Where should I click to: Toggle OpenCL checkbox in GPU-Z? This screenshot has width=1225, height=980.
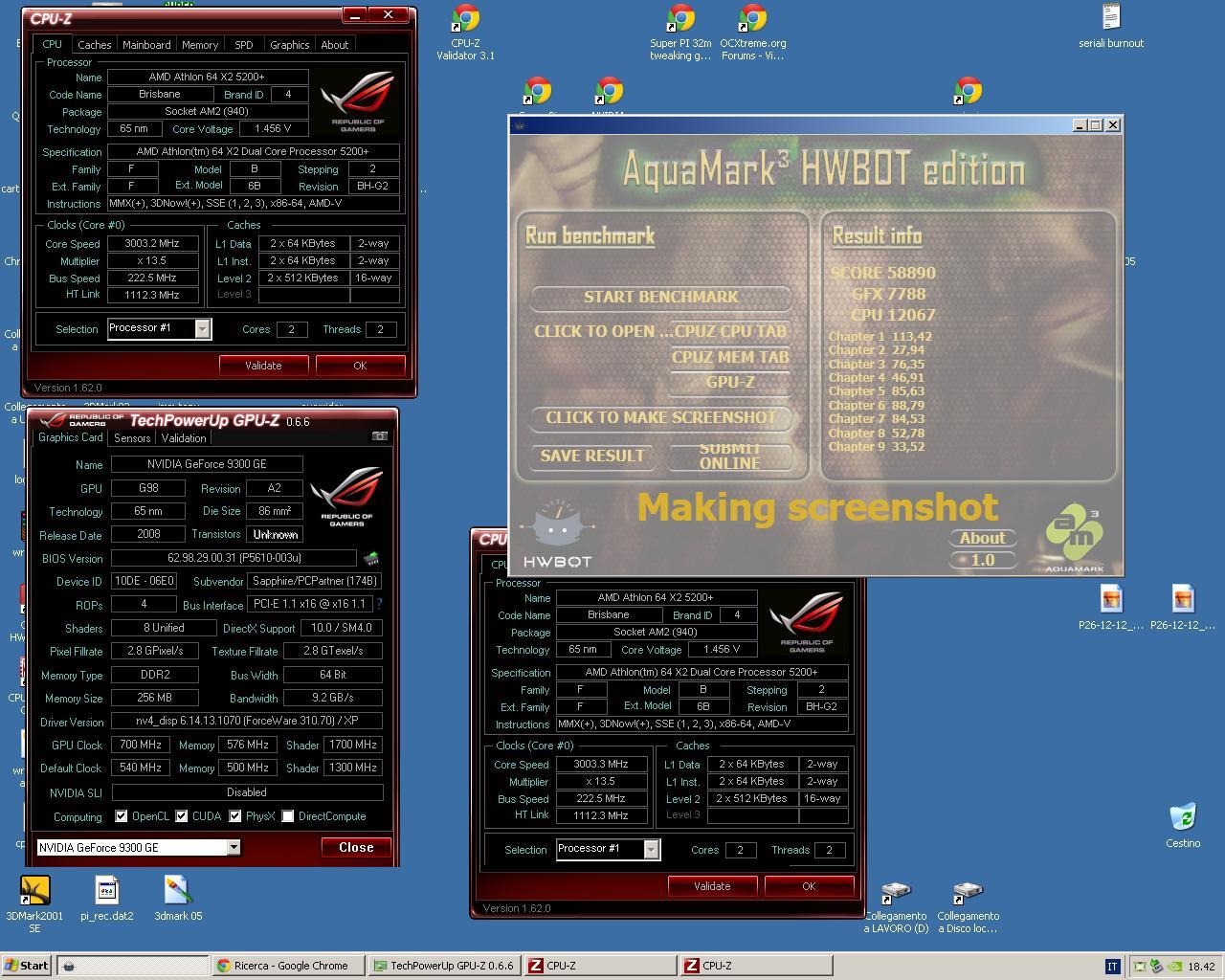[122, 816]
